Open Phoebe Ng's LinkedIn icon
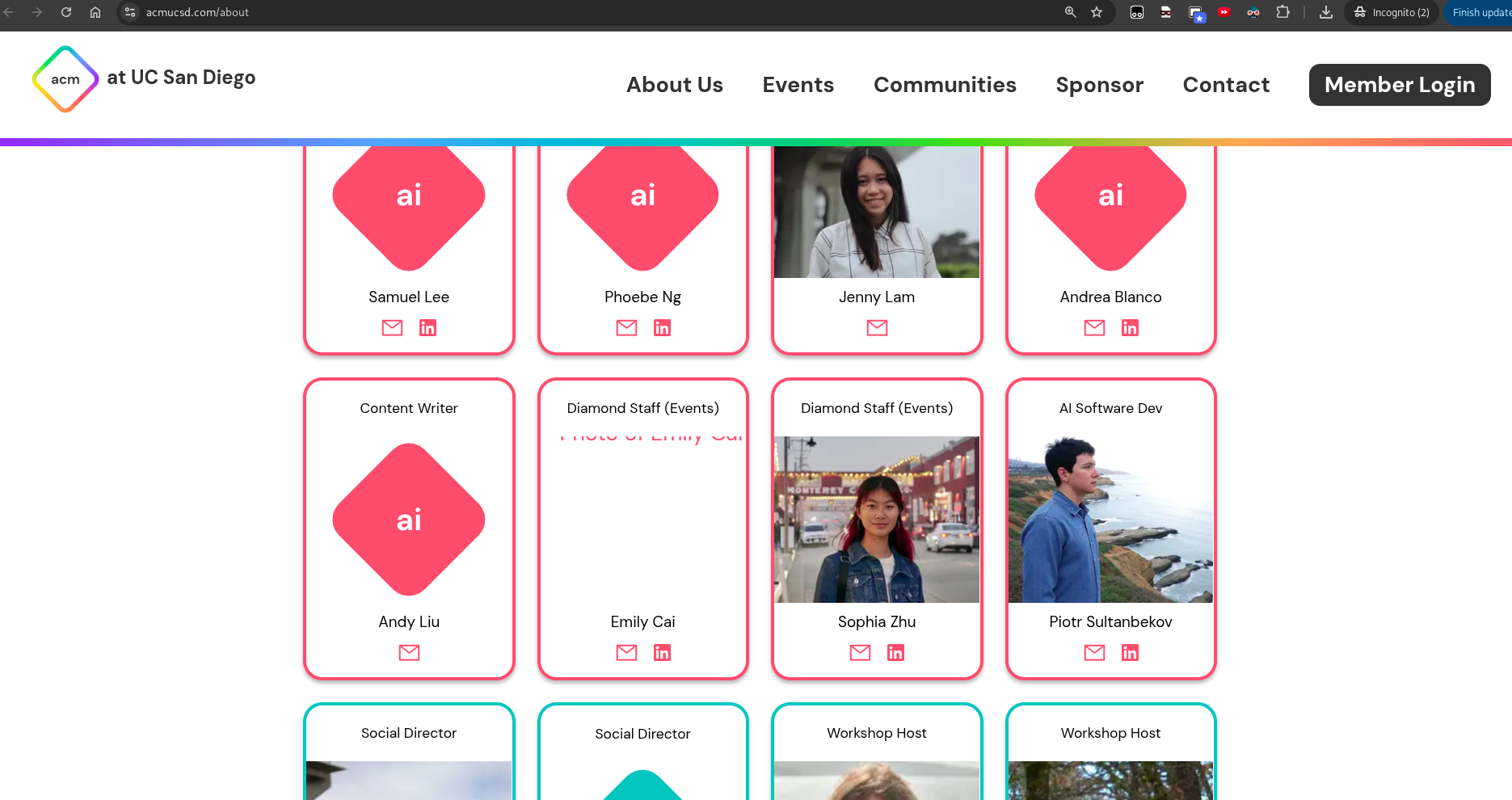1512x800 pixels. pyautogui.click(x=662, y=327)
